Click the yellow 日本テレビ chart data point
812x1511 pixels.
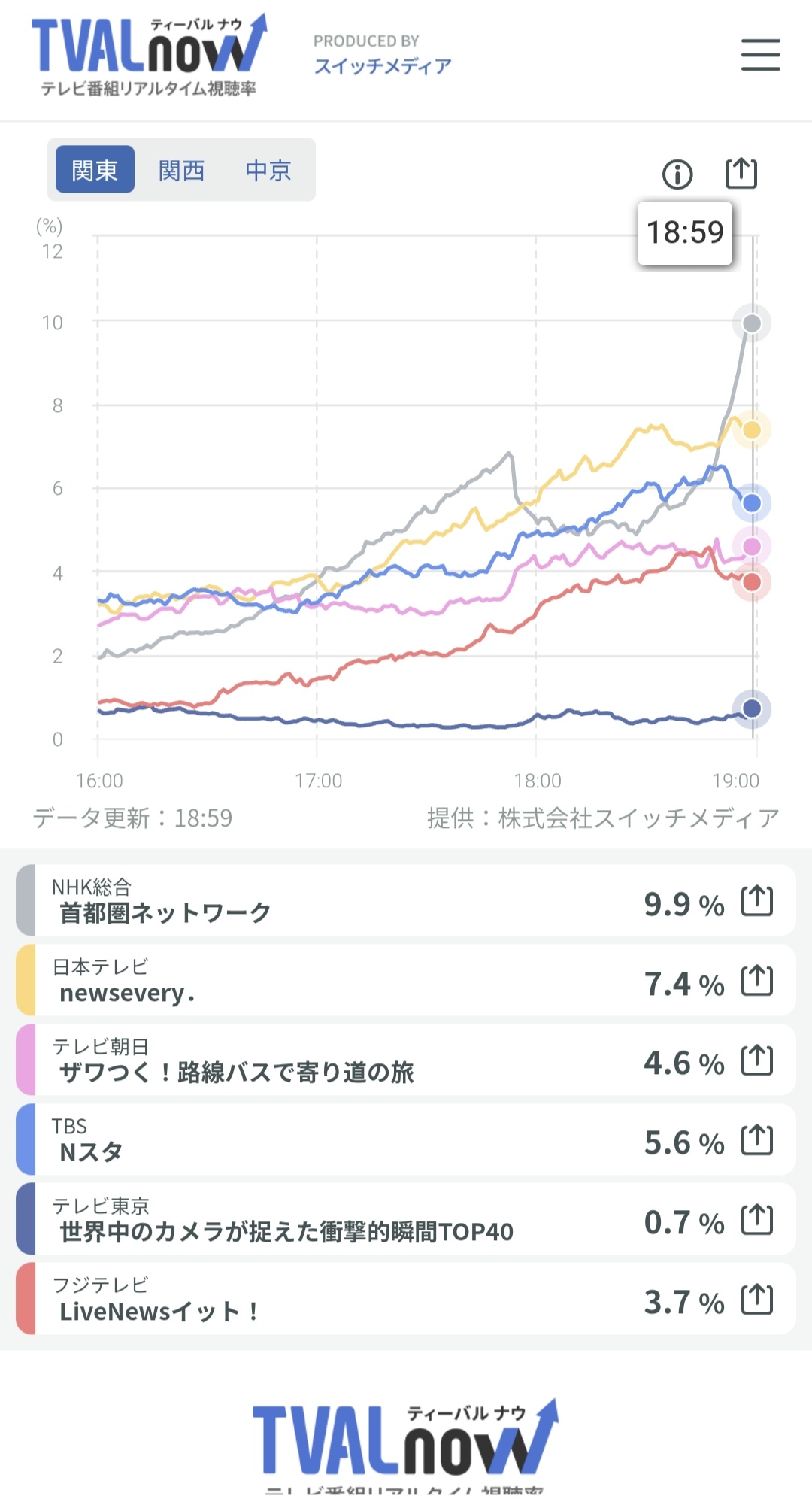(x=751, y=430)
